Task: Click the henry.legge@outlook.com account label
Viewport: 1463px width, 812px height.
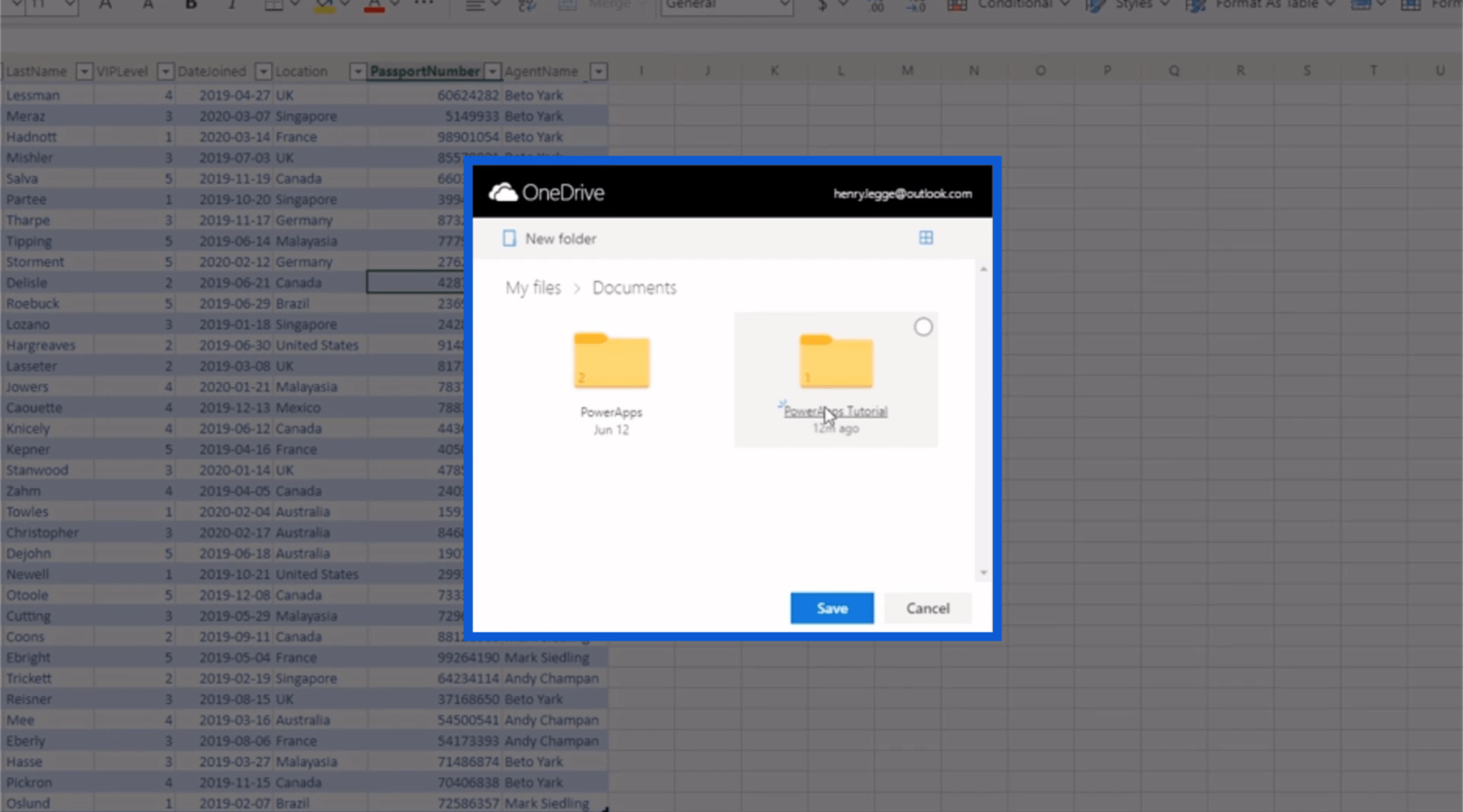Action: pos(902,193)
